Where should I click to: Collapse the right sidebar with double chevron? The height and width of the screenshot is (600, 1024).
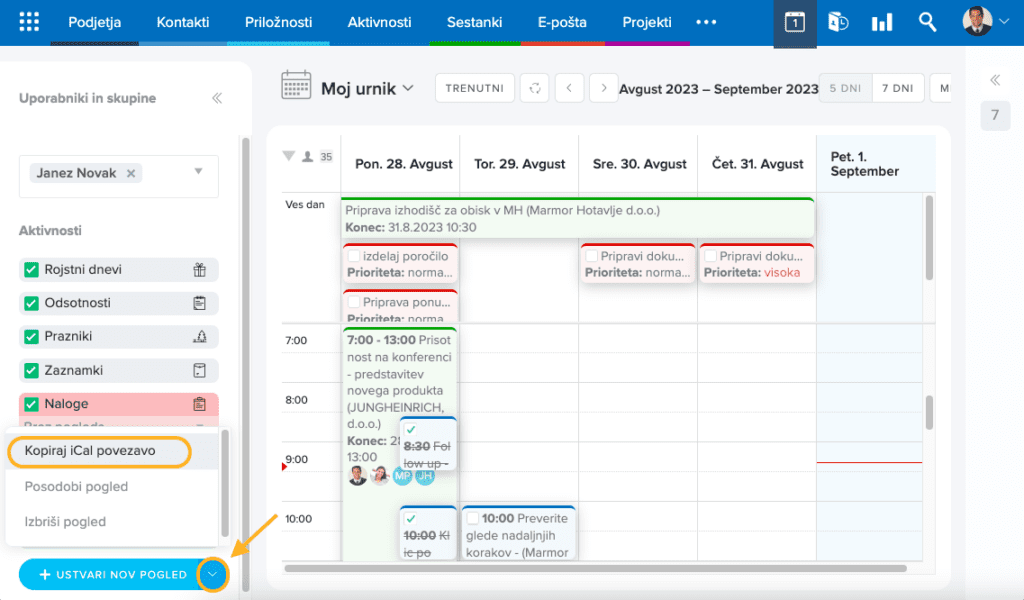[x=995, y=80]
